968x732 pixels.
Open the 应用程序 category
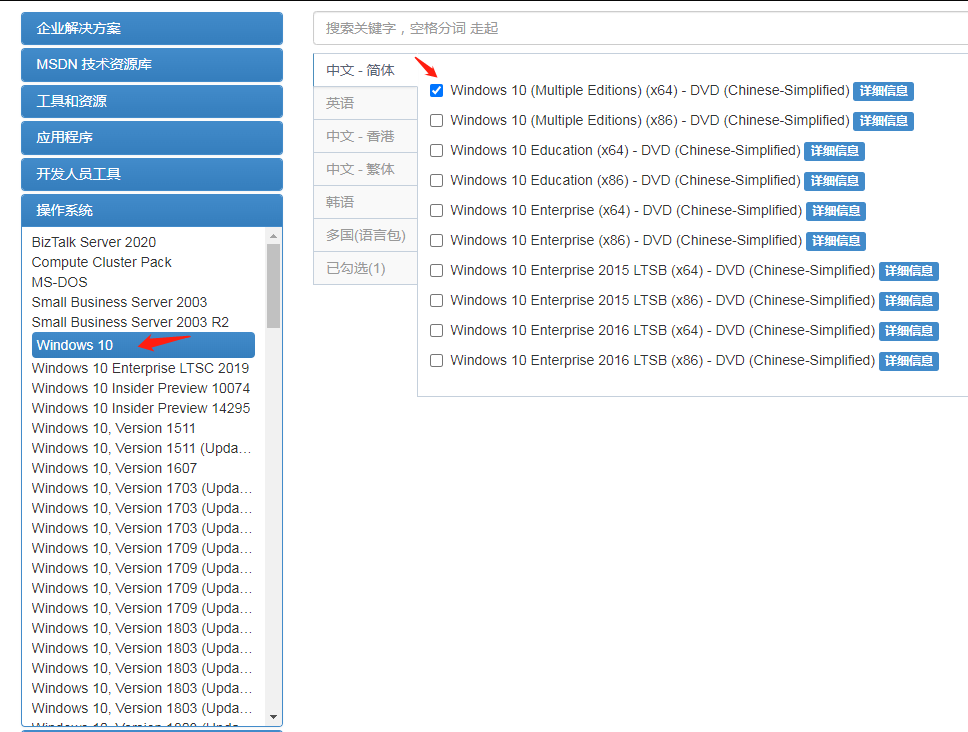click(x=151, y=137)
